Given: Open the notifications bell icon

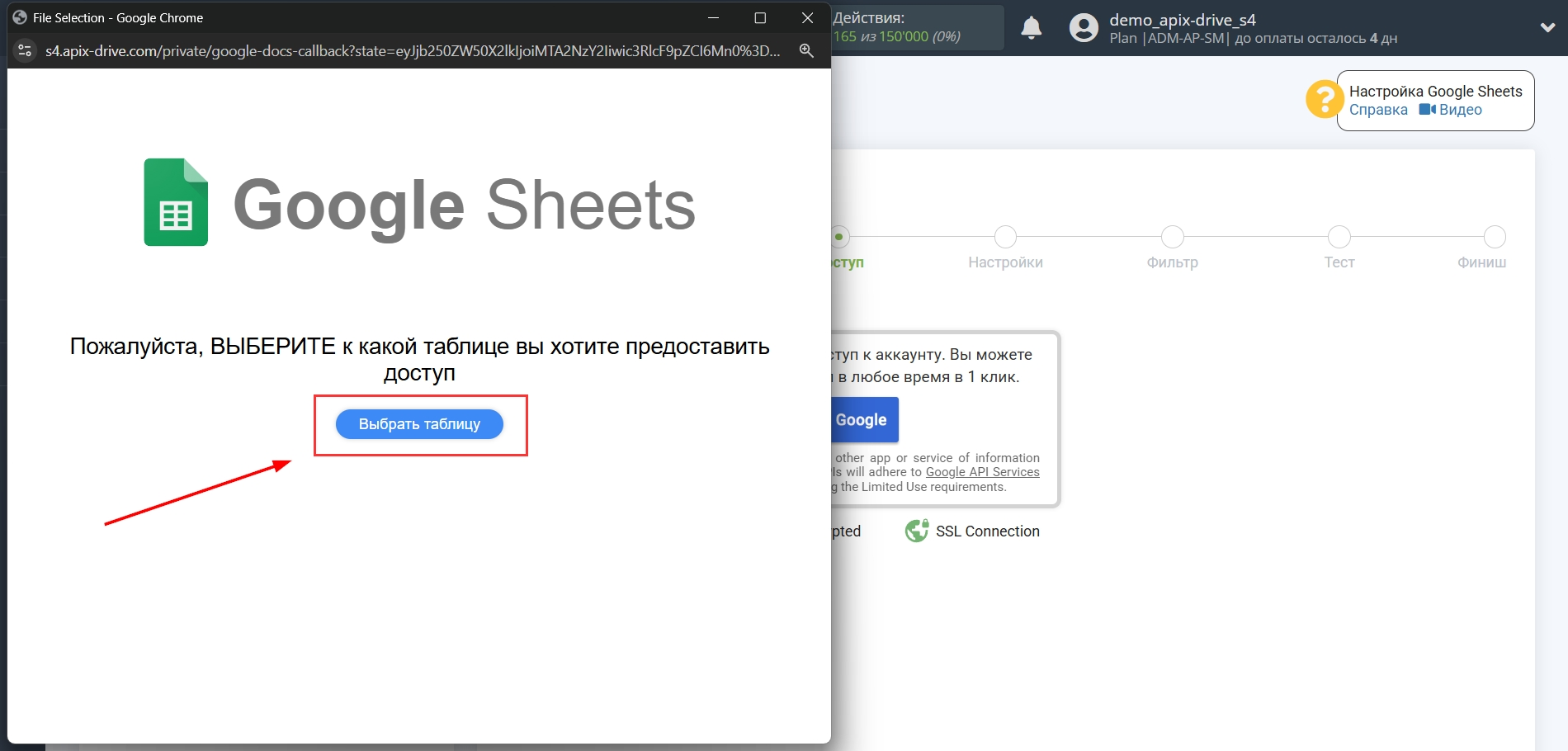Looking at the screenshot, I should pos(1031,28).
